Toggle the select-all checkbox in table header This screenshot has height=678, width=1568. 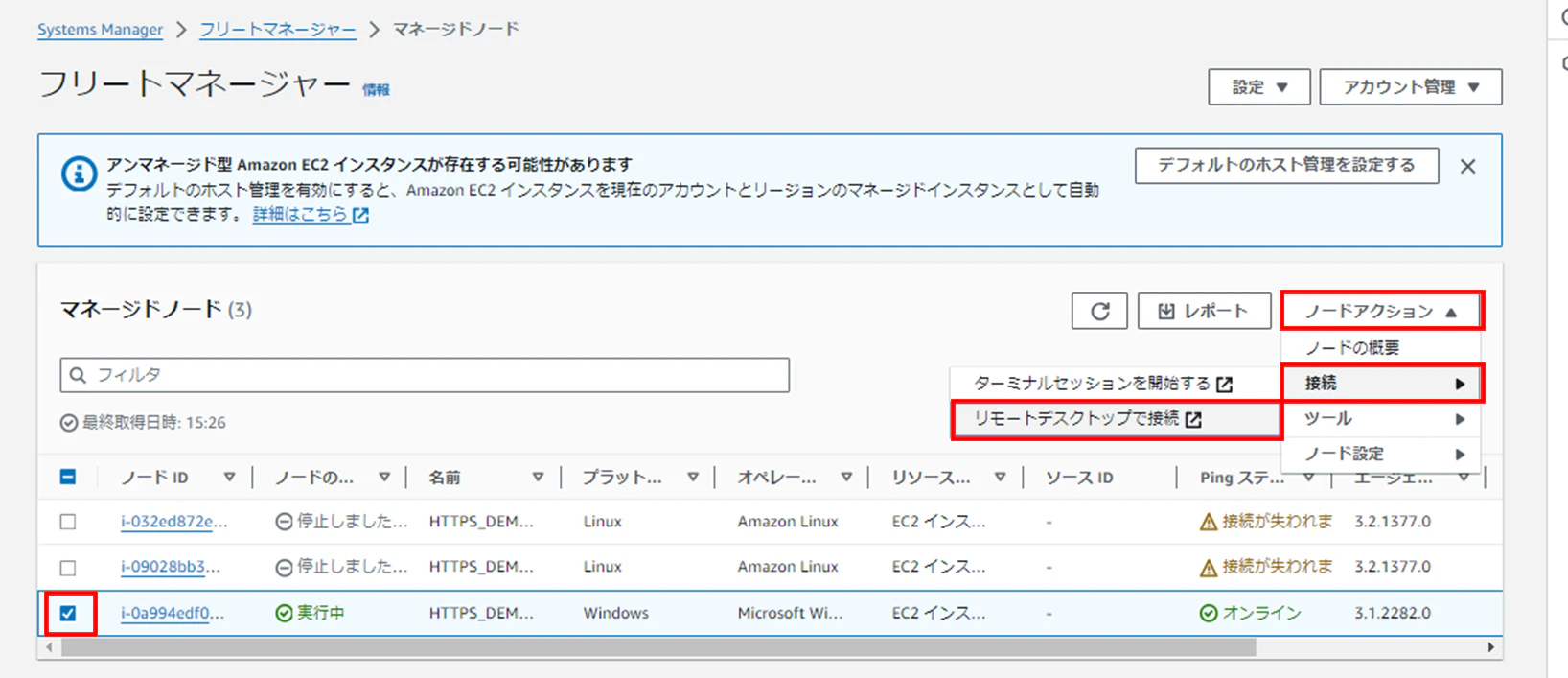[68, 477]
